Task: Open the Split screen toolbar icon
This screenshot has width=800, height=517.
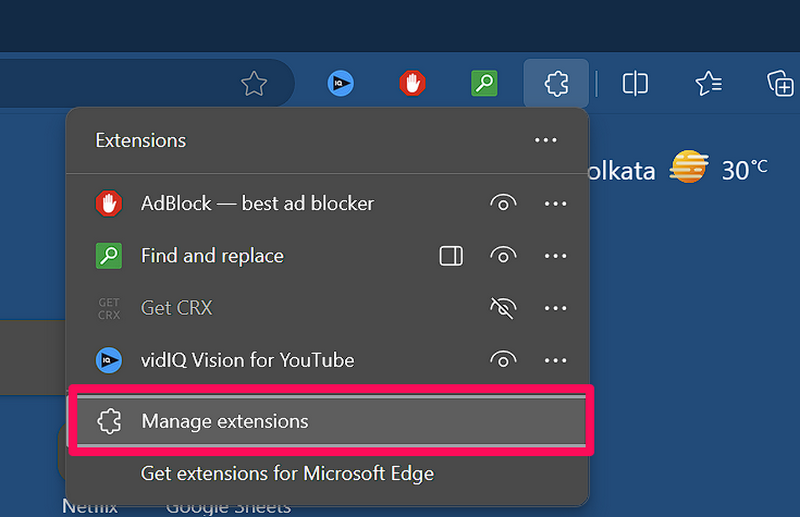Action: pyautogui.click(x=635, y=84)
